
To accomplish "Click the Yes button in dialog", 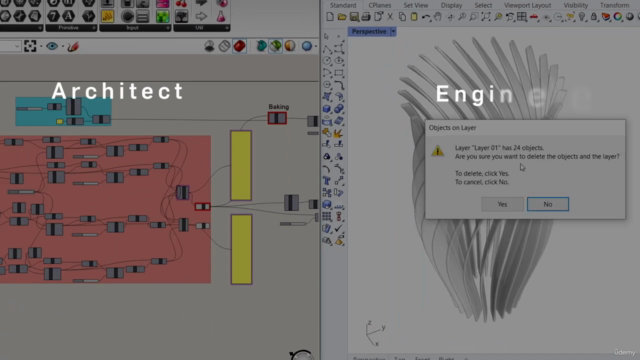I will click(x=502, y=204).
